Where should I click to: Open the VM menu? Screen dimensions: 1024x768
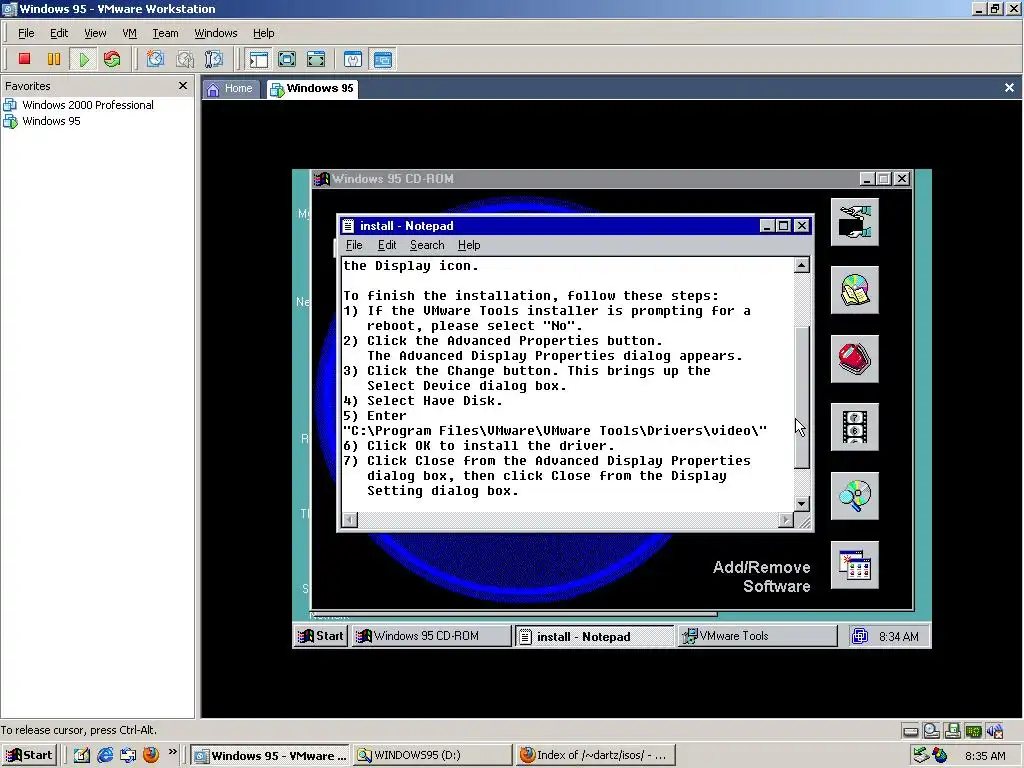[129, 33]
